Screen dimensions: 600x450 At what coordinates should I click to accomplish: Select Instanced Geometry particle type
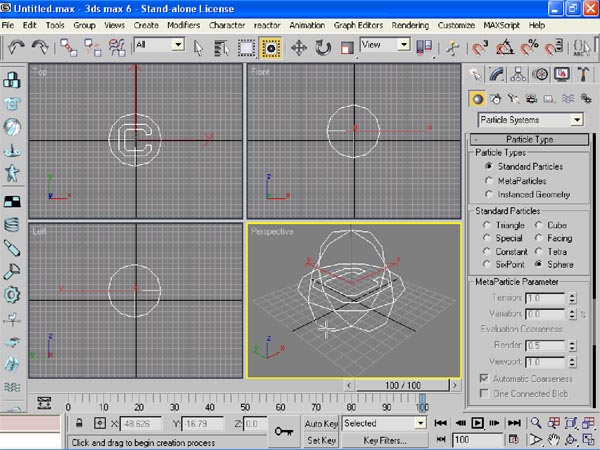(487, 194)
